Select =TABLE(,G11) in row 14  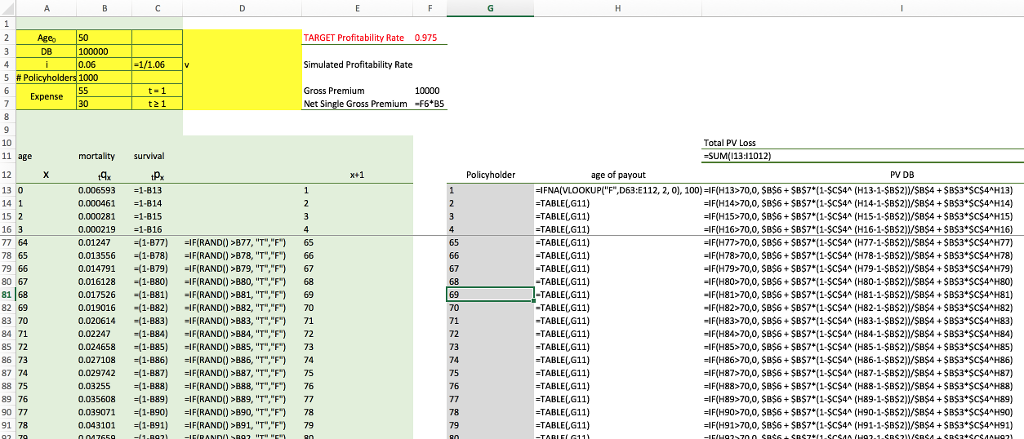tap(618, 204)
